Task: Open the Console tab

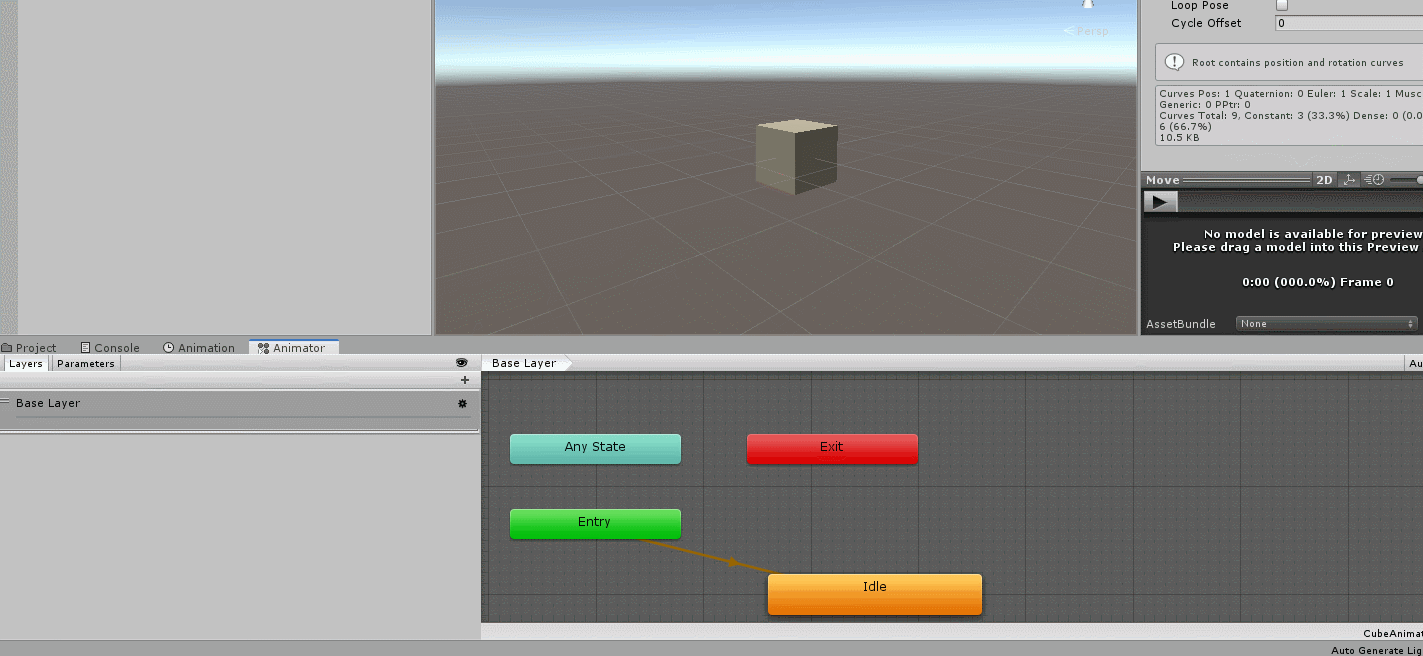Action: (110, 348)
